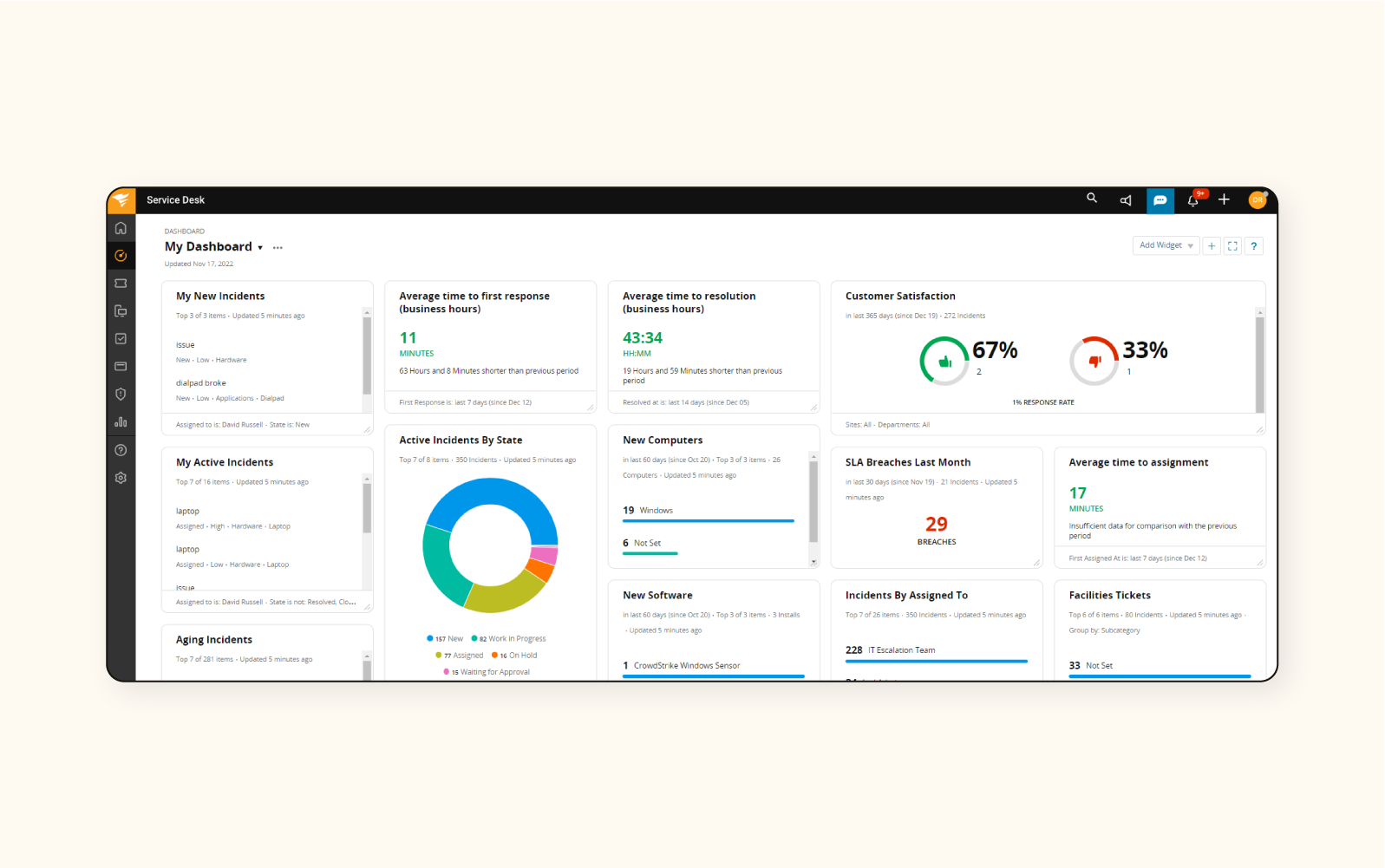This screenshot has width=1385, height=868.
Task: Click the My Active Incidents widget title
Action: [x=225, y=463]
